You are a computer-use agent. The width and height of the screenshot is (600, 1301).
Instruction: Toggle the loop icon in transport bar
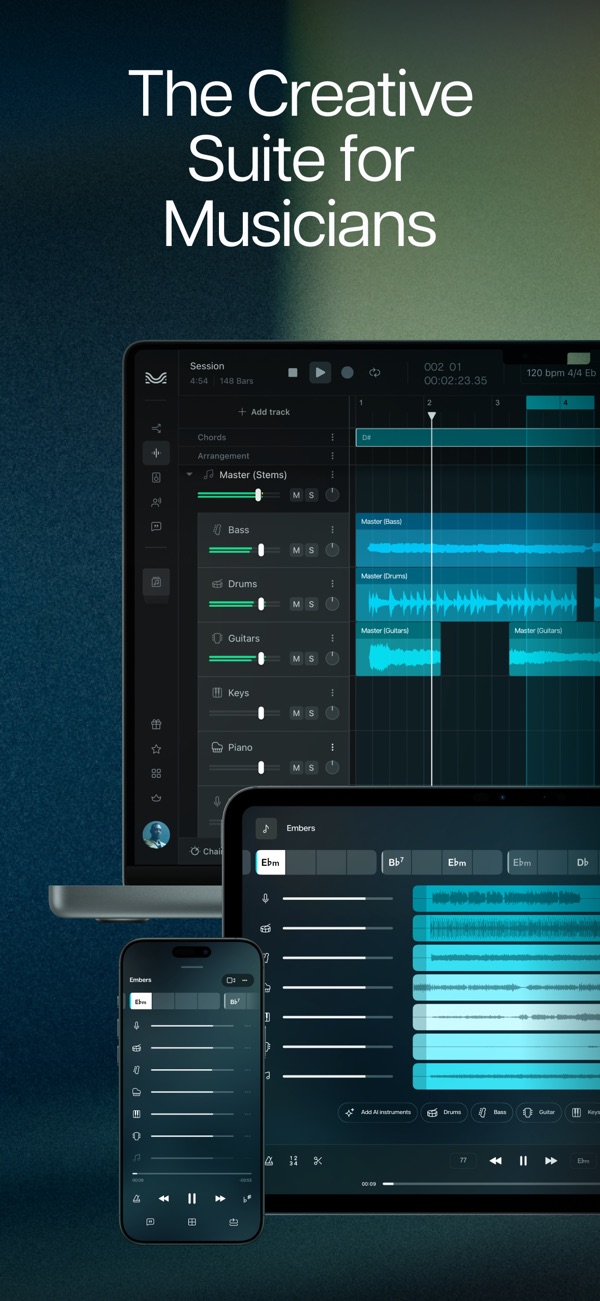(374, 372)
